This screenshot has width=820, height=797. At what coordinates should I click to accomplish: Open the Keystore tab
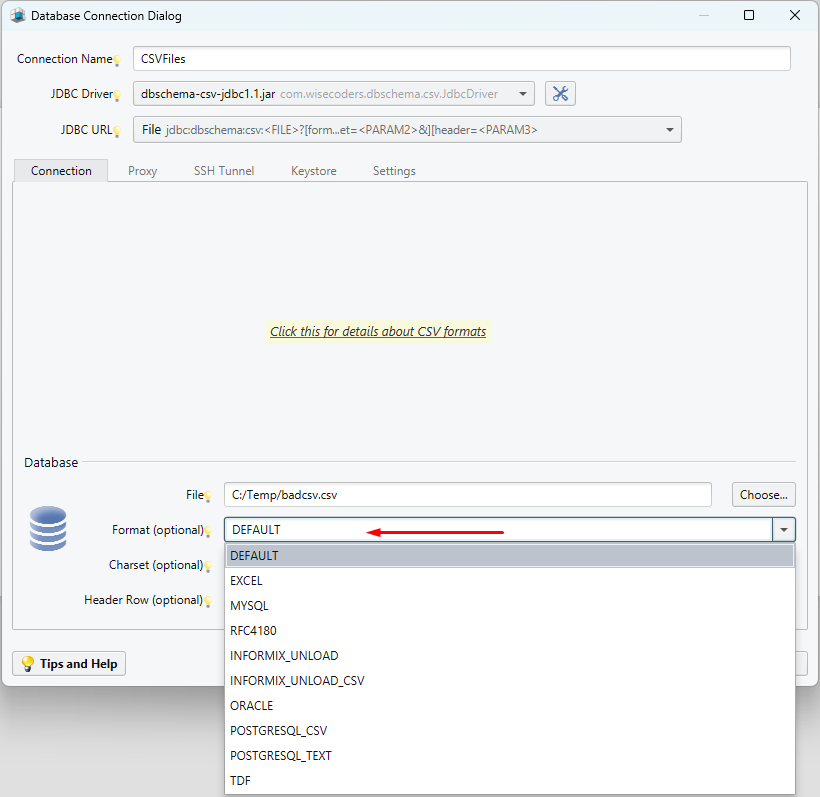(313, 170)
